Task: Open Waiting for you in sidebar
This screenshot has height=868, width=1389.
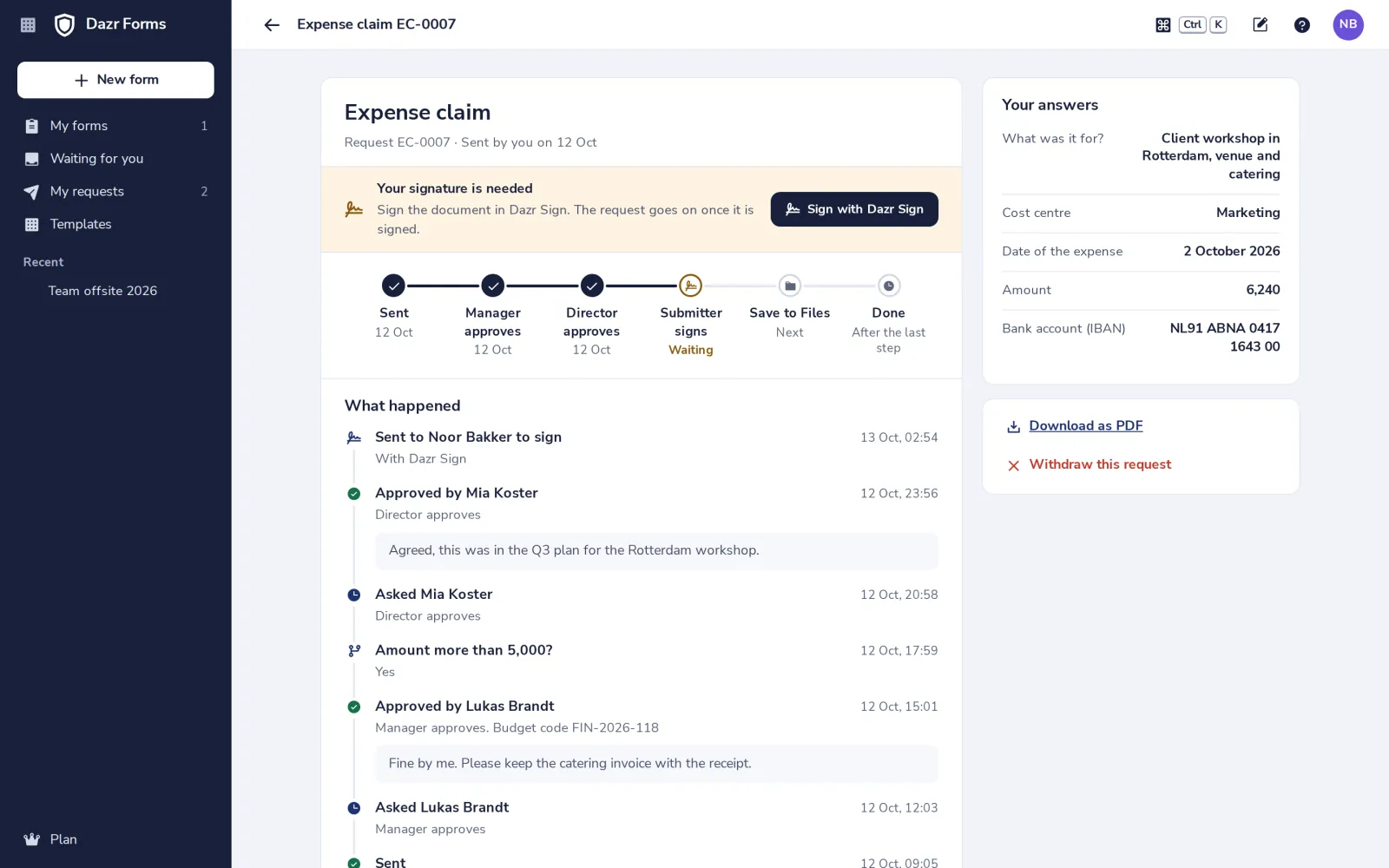Action: point(115,159)
